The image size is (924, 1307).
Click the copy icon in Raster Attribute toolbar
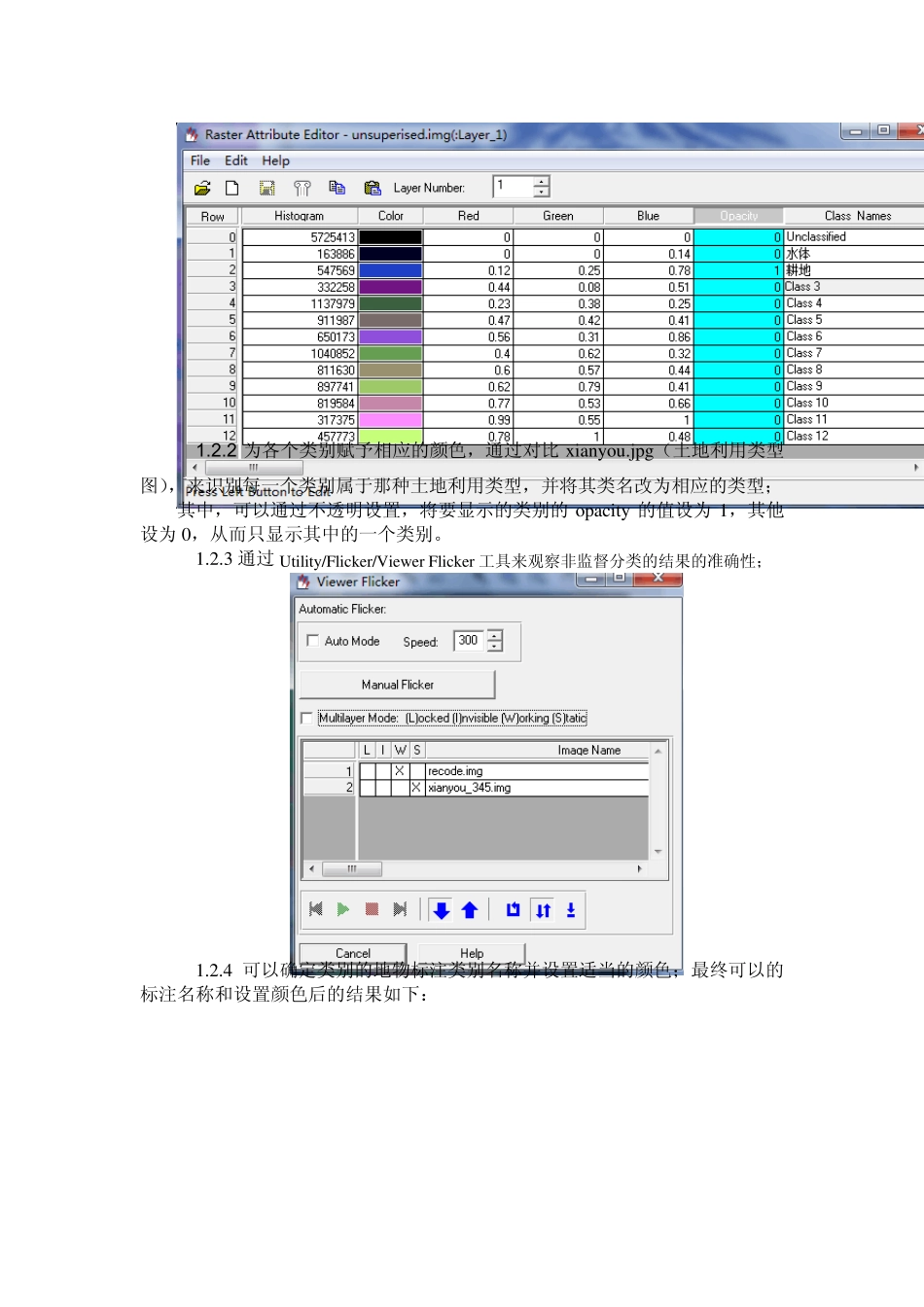pyautogui.click(x=337, y=188)
